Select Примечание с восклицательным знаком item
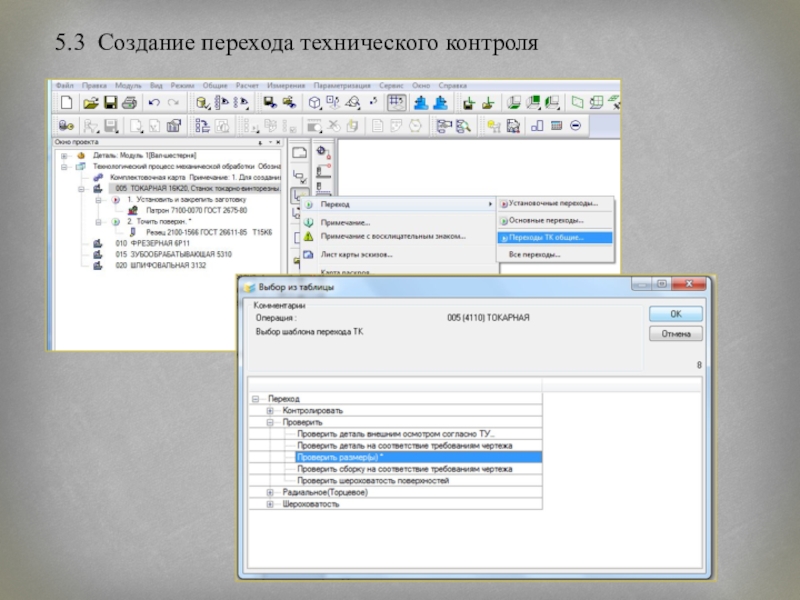Screen dimensions: 800x600 tap(393, 236)
